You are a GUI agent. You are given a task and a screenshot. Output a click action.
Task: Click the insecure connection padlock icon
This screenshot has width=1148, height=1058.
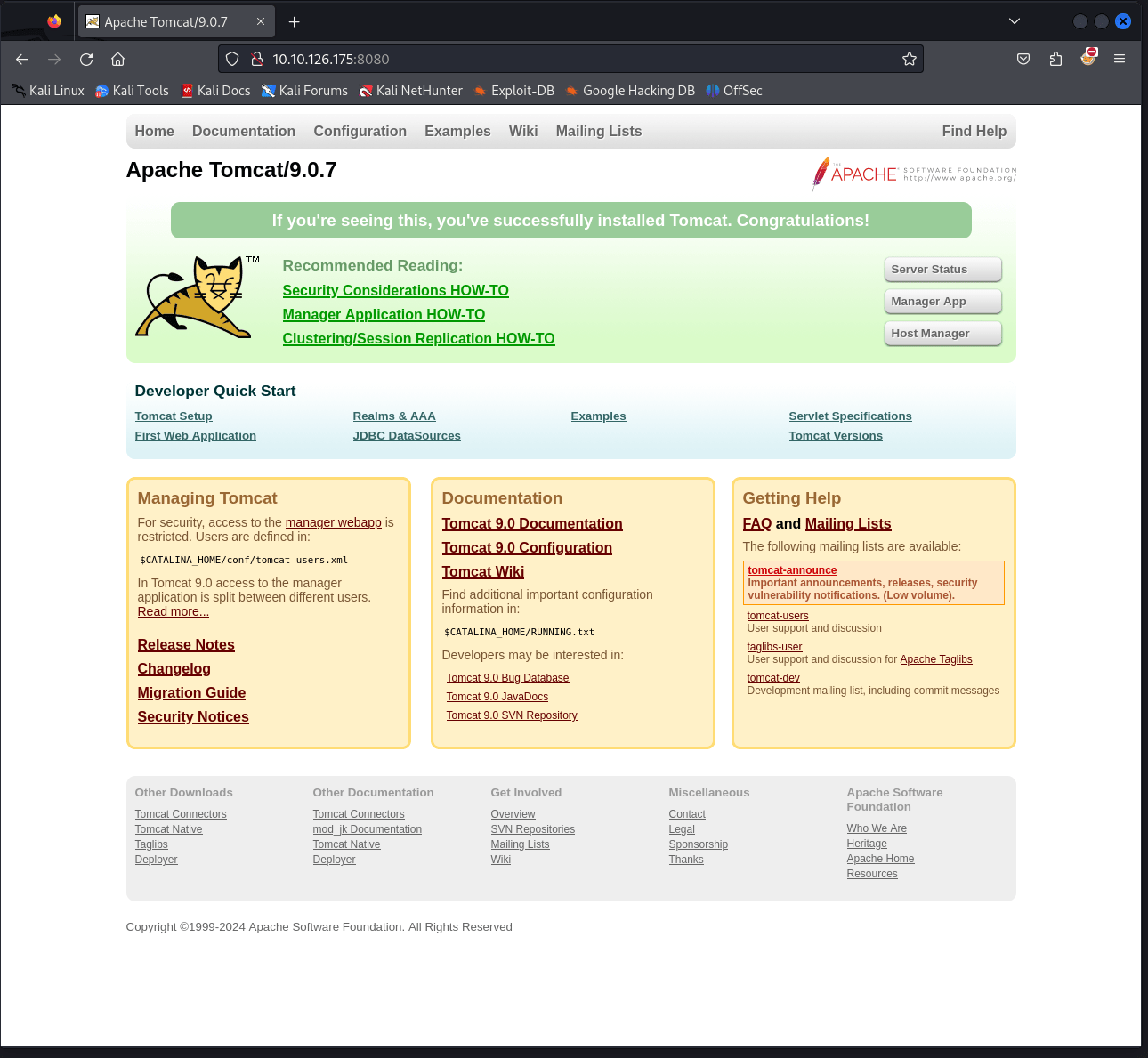point(256,59)
